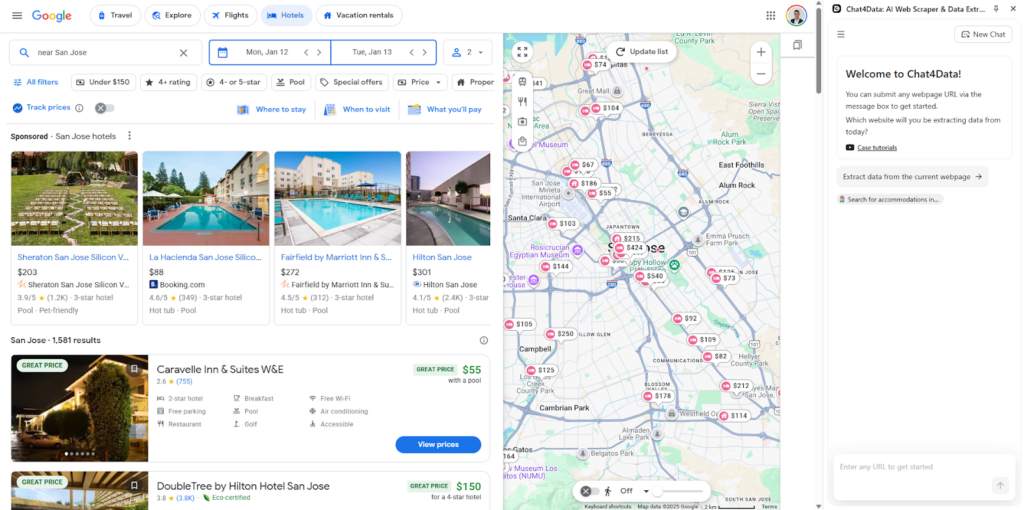1024x510 pixels.
Task: Click the Track prices info icon
Action: pyautogui.click(x=79, y=108)
